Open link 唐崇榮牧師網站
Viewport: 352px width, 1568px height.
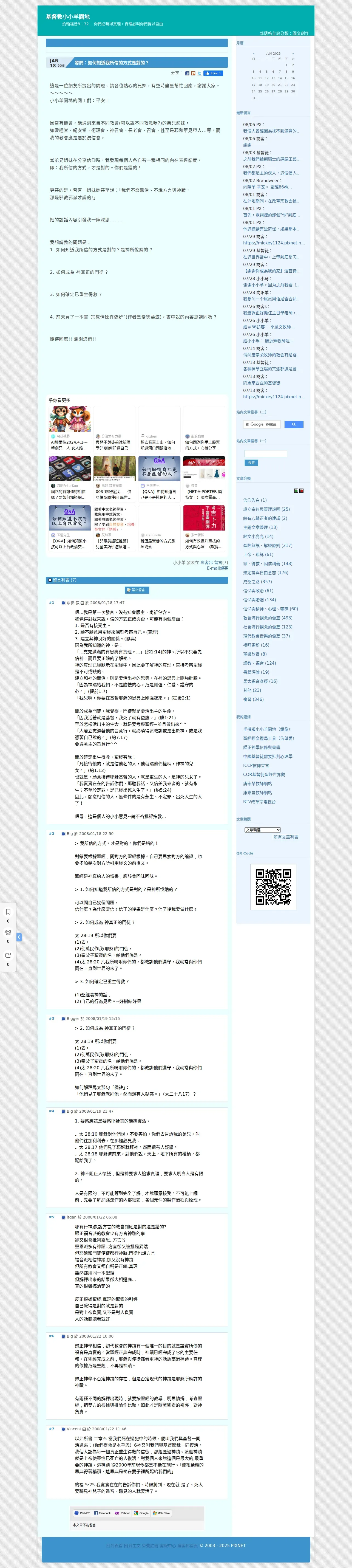(x=258, y=783)
